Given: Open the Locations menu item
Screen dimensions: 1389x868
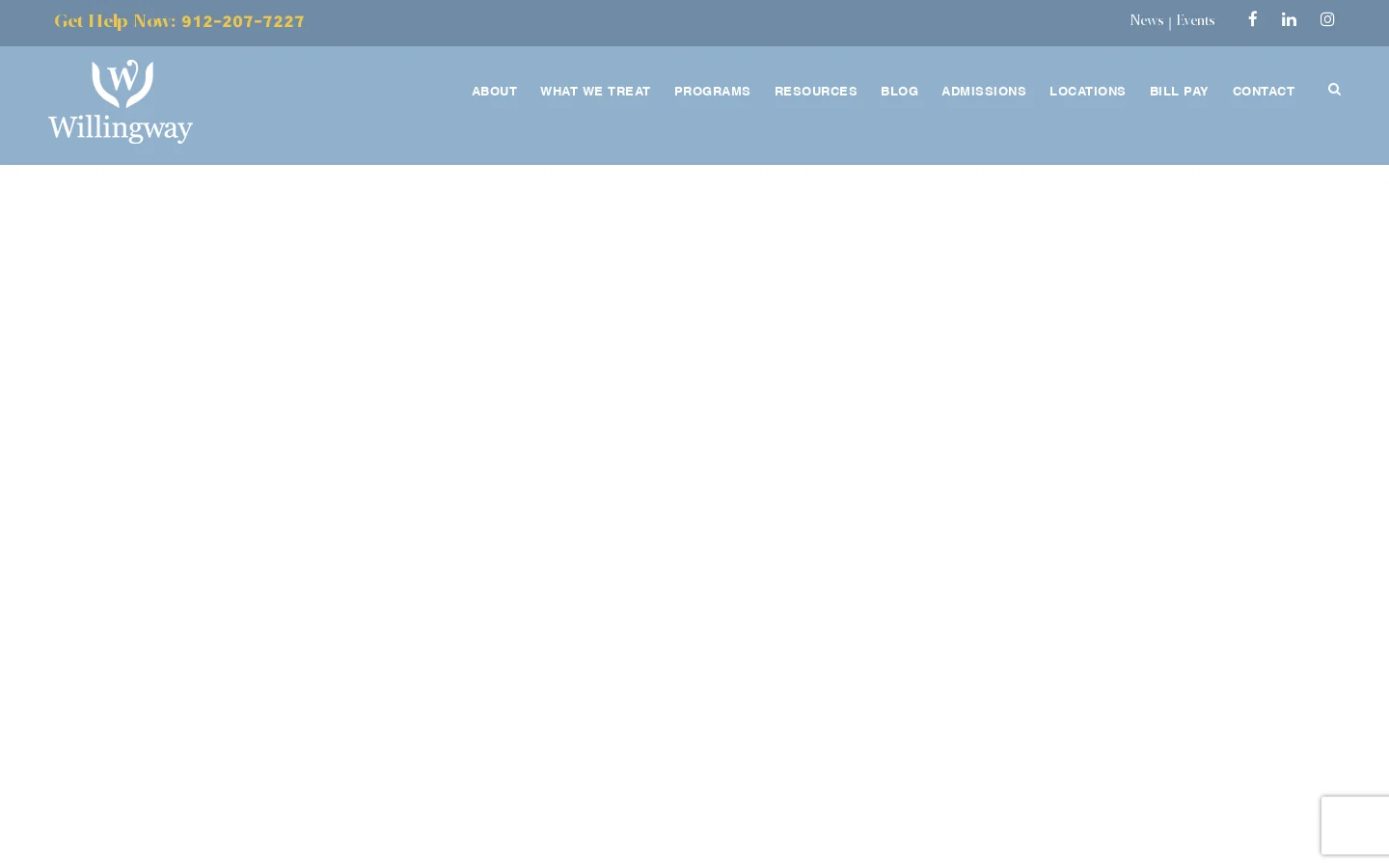Looking at the screenshot, I should (1087, 92).
